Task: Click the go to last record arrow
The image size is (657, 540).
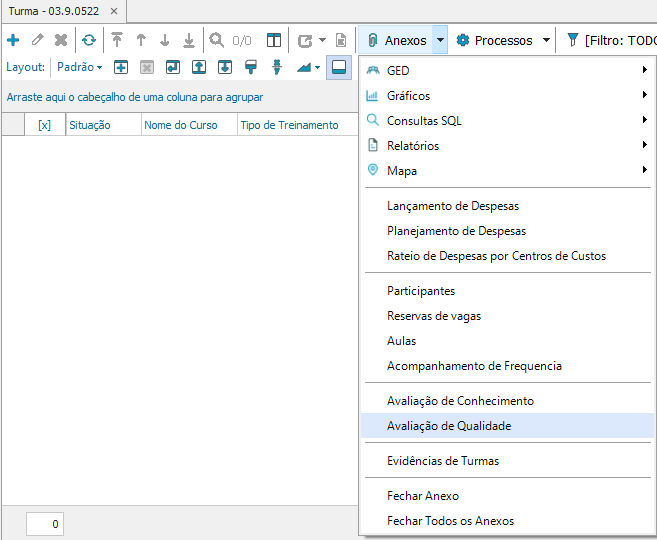Action: tap(188, 41)
